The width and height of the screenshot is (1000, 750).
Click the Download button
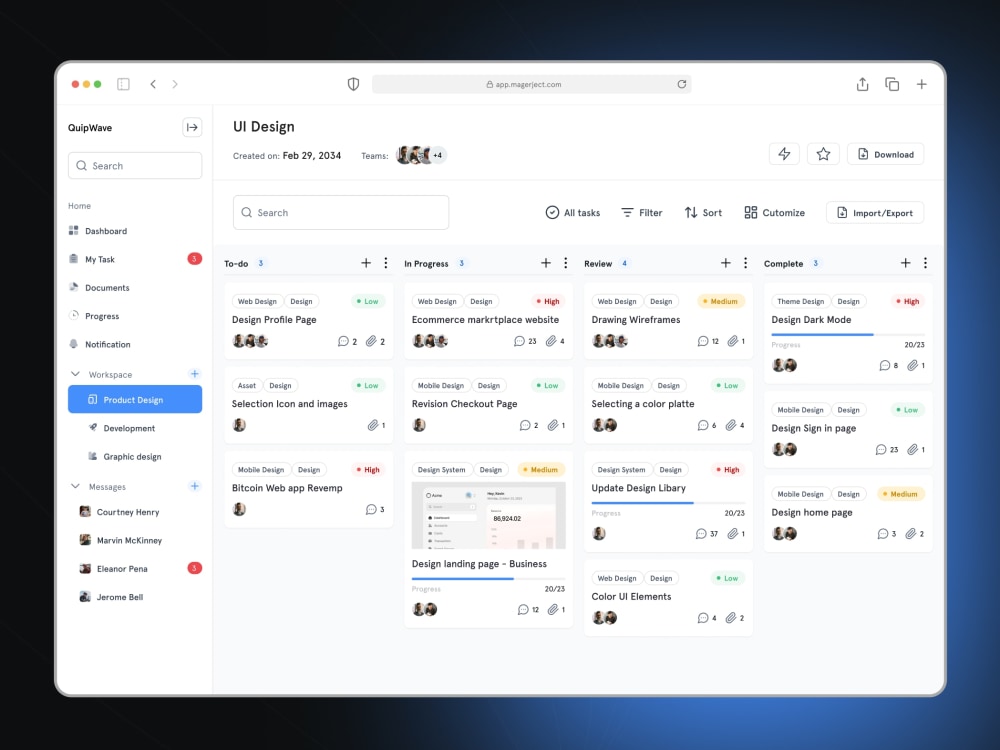pyautogui.click(x=885, y=154)
